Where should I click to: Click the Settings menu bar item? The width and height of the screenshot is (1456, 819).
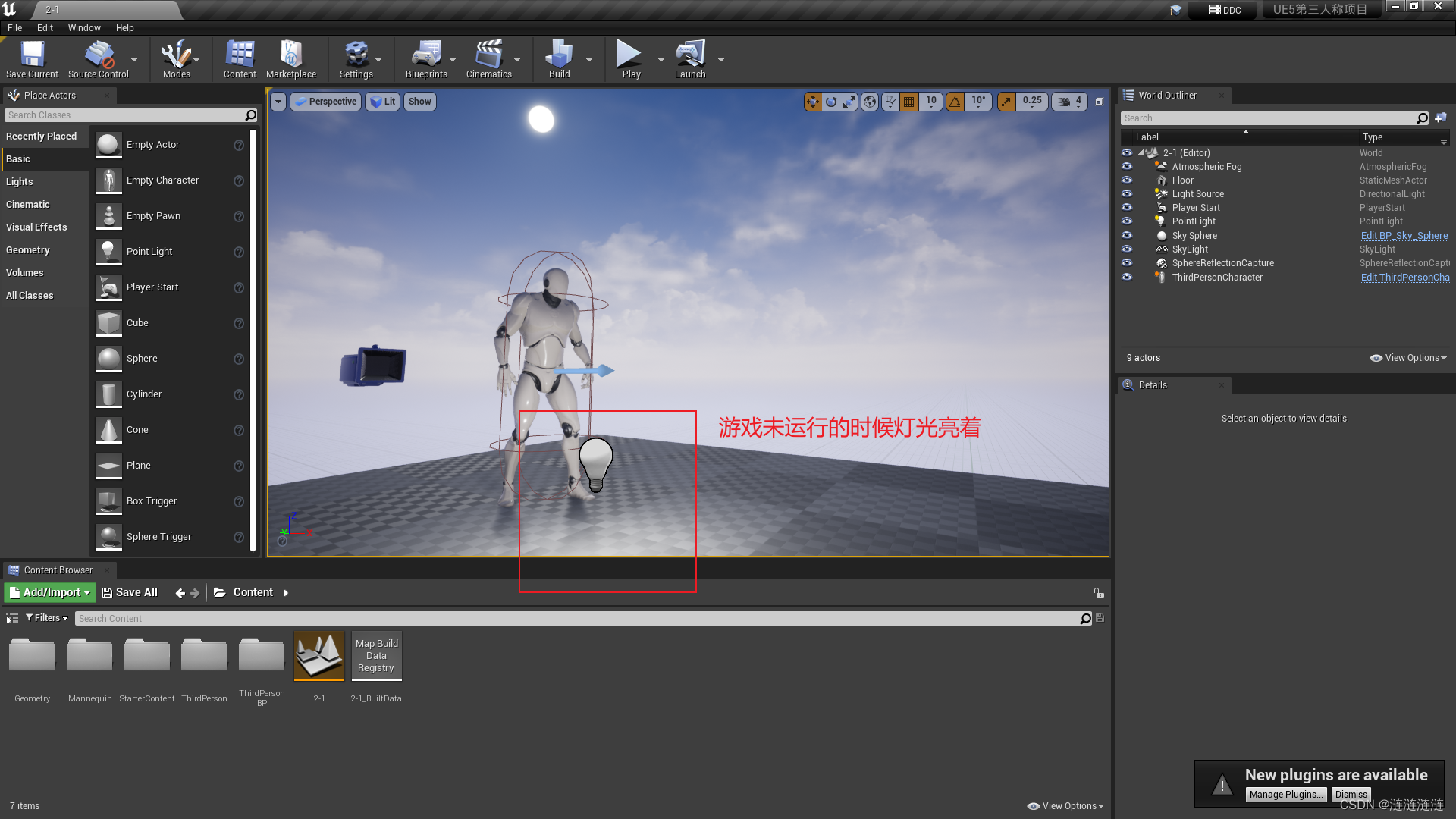[356, 60]
